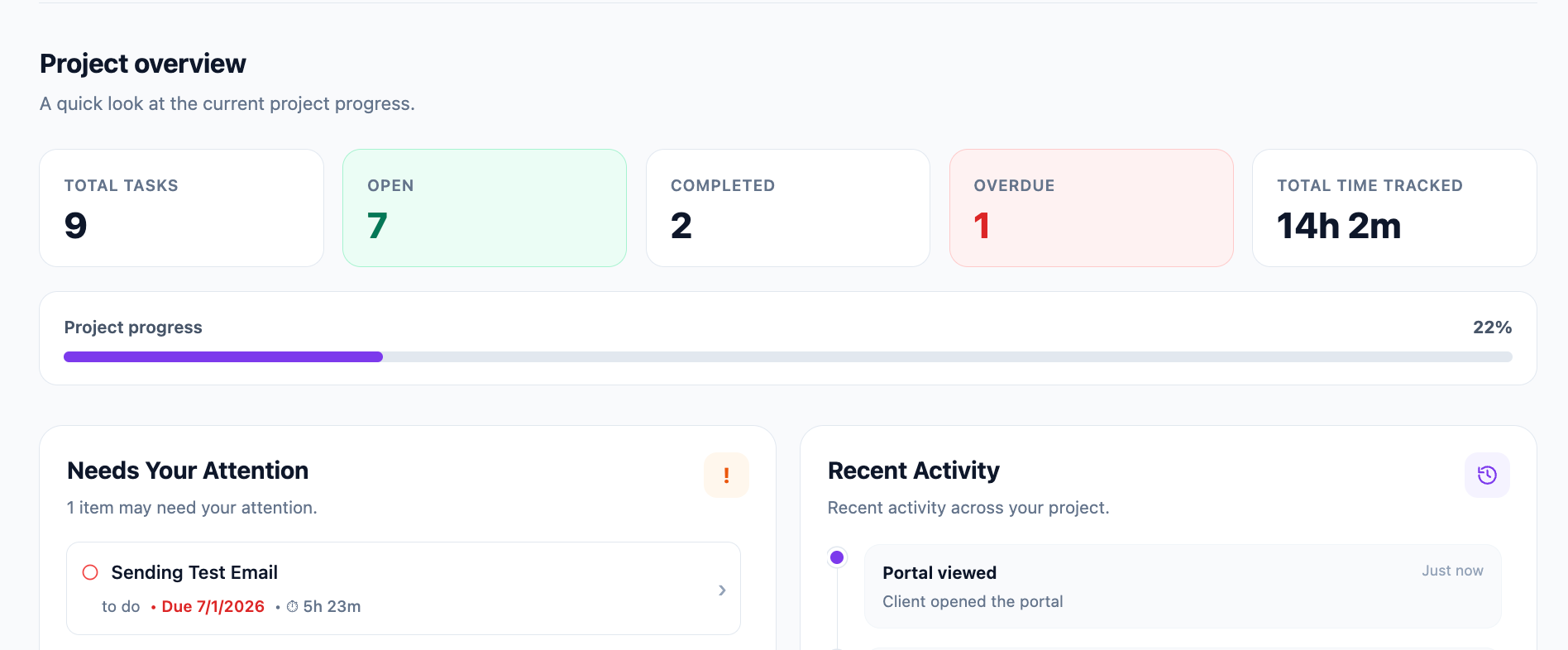Select the Total Time Tracked card
1568x650 pixels.
click(x=1394, y=208)
